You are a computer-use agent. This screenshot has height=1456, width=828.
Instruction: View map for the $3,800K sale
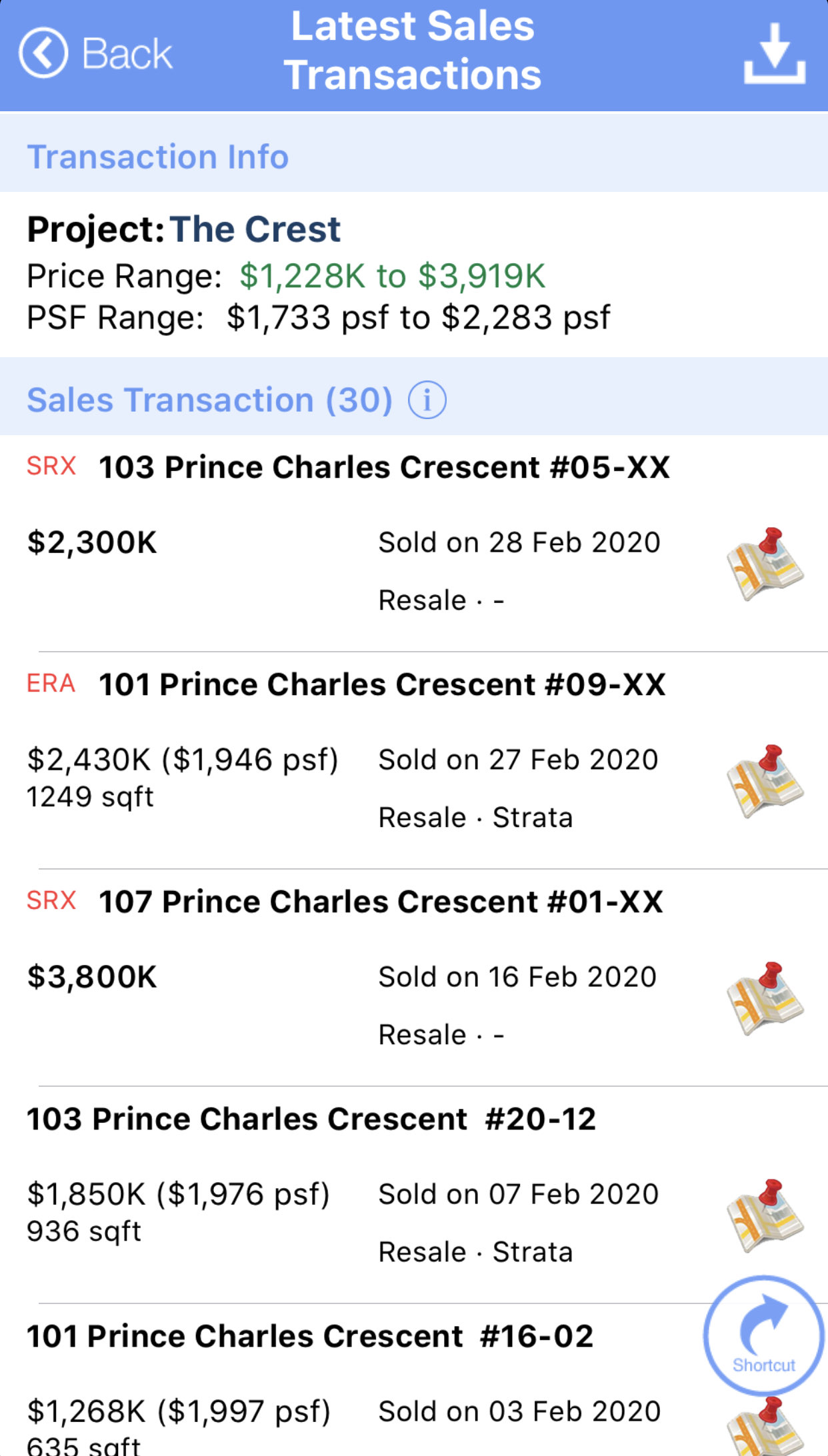point(765,998)
